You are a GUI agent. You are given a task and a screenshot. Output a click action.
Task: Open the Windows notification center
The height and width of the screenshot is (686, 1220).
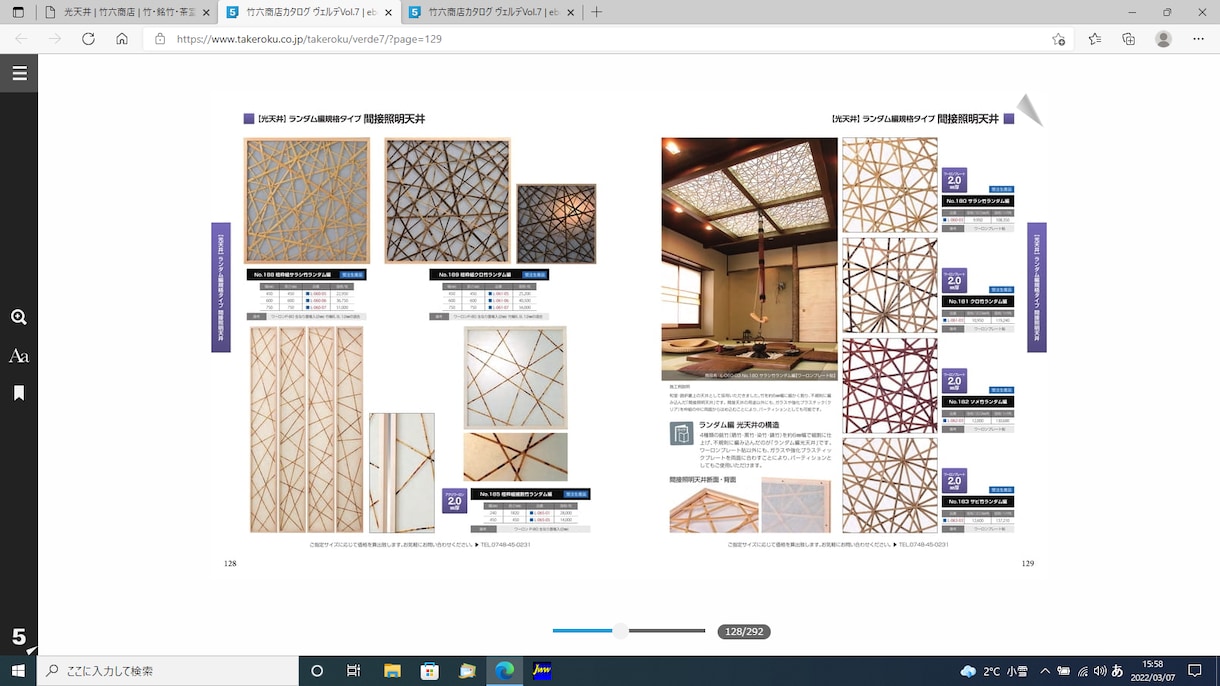pyautogui.click(x=1195, y=670)
